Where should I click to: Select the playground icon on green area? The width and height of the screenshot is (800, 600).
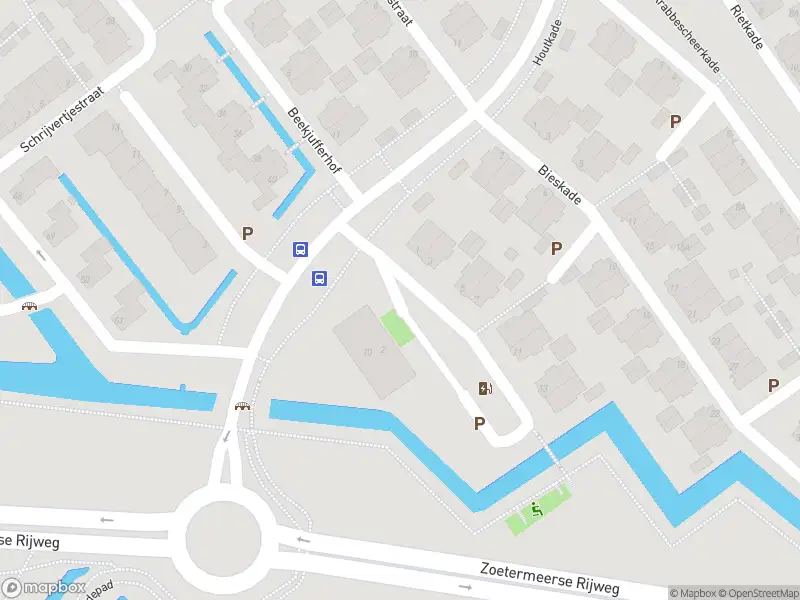[x=536, y=509]
